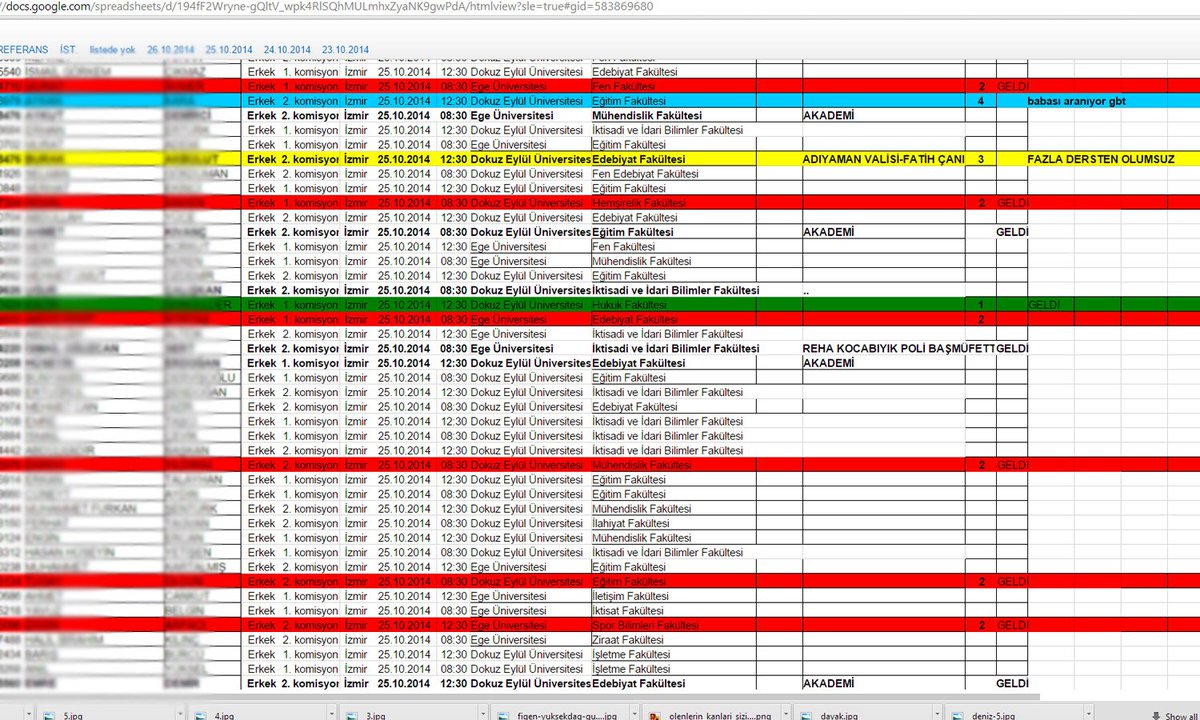1200x720 pixels.
Task: Select 'İzmir' cell in the blue highlighted row
Action: click(356, 101)
